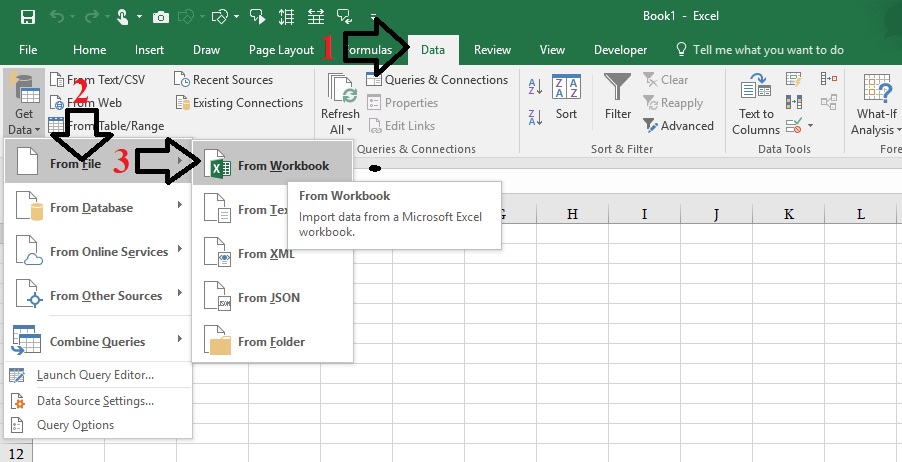This screenshot has height=462, width=902.
Task: Open the Touch/Mouse Mode dropdown arrow
Action: click(139, 17)
